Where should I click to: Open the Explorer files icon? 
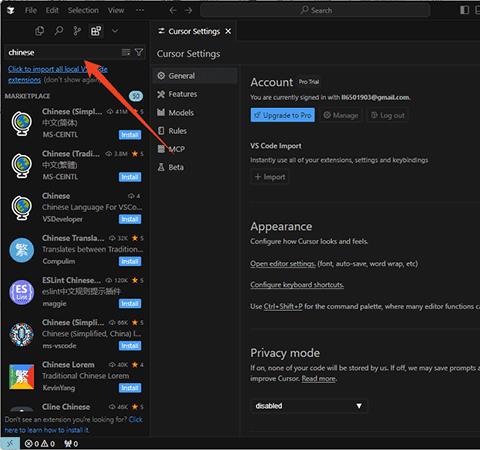[x=40, y=31]
